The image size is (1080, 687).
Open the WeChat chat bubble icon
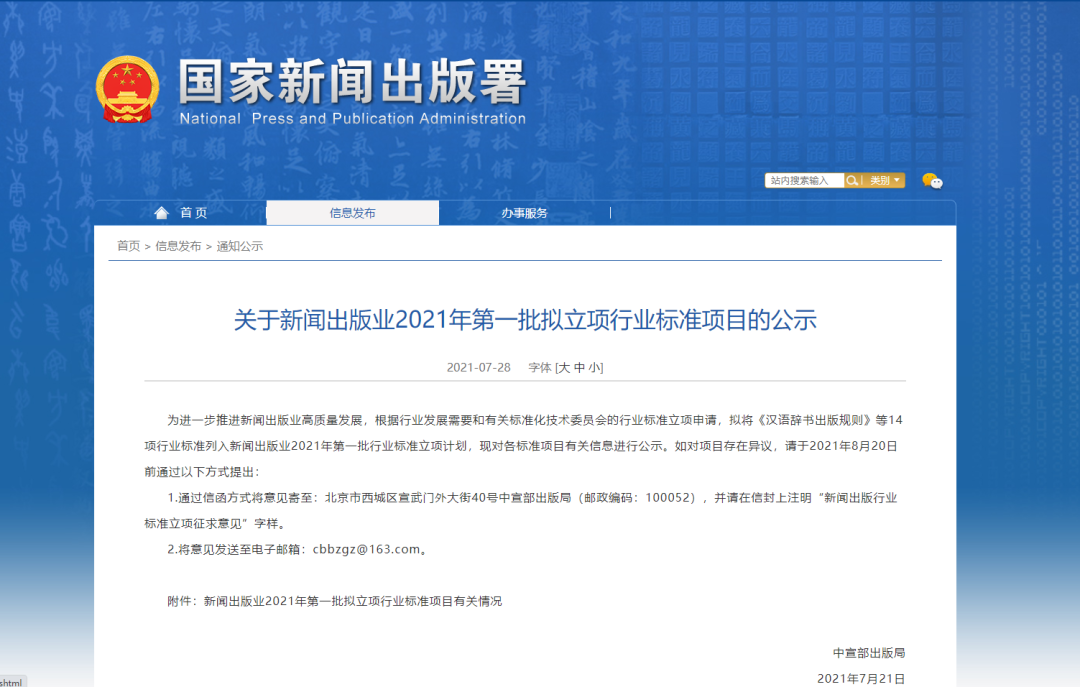[x=931, y=181]
